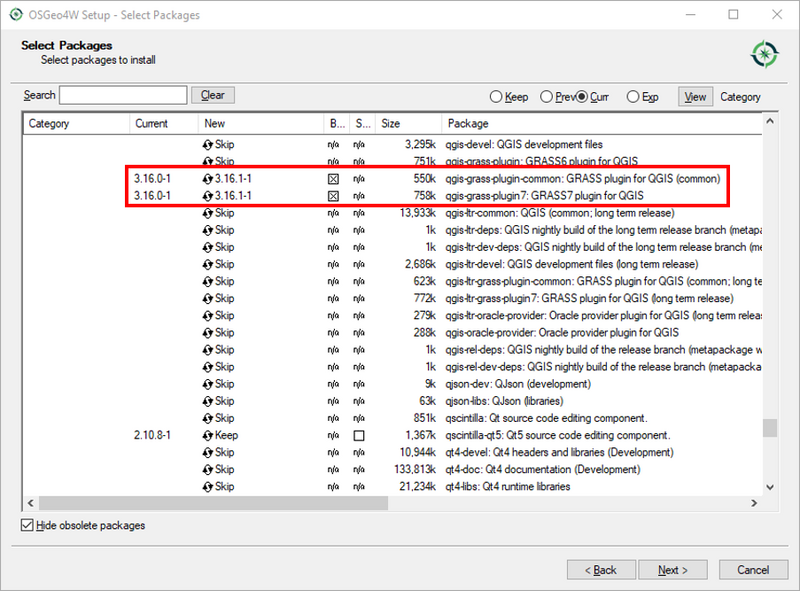800x591 pixels.
Task: Click cycle icon for qgis-grass-plugin-common row
Action: pos(207,179)
